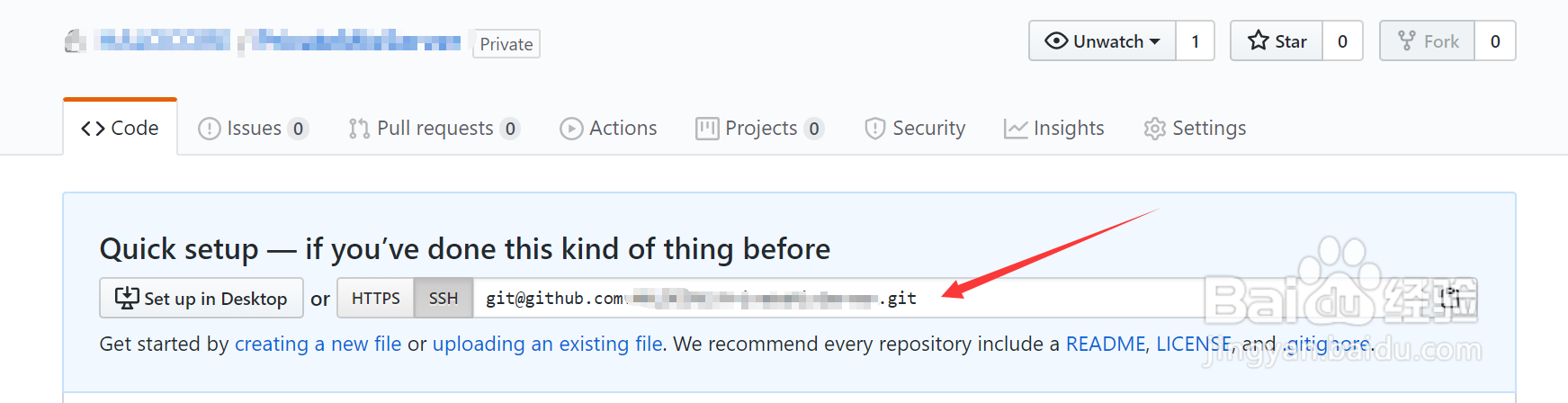Viewport: 1568px width, 403px height.
Task: Open the Projects tab
Action: click(x=760, y=129)
